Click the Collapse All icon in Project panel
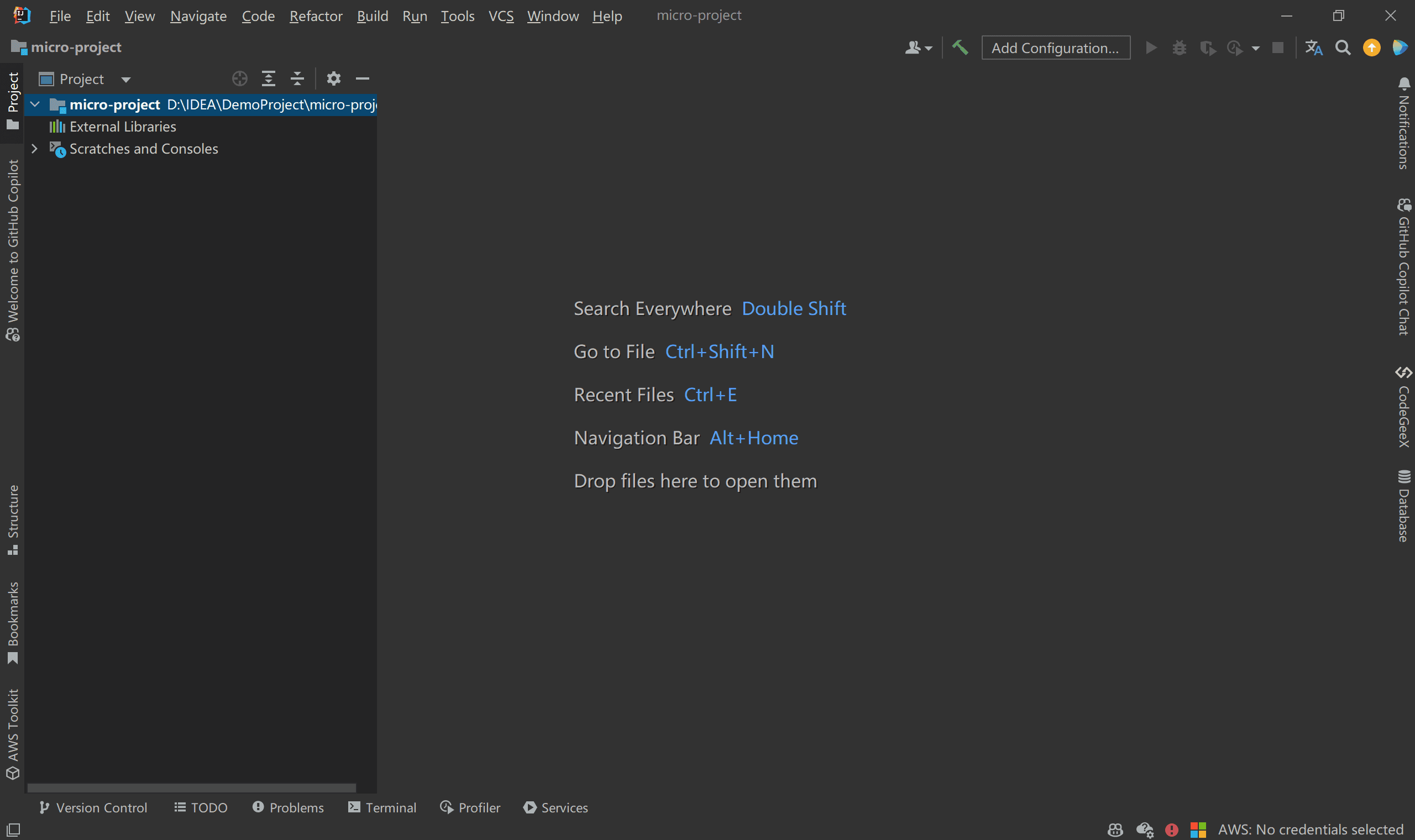Screen dimensions: 1415x840 tap(297, 78)
